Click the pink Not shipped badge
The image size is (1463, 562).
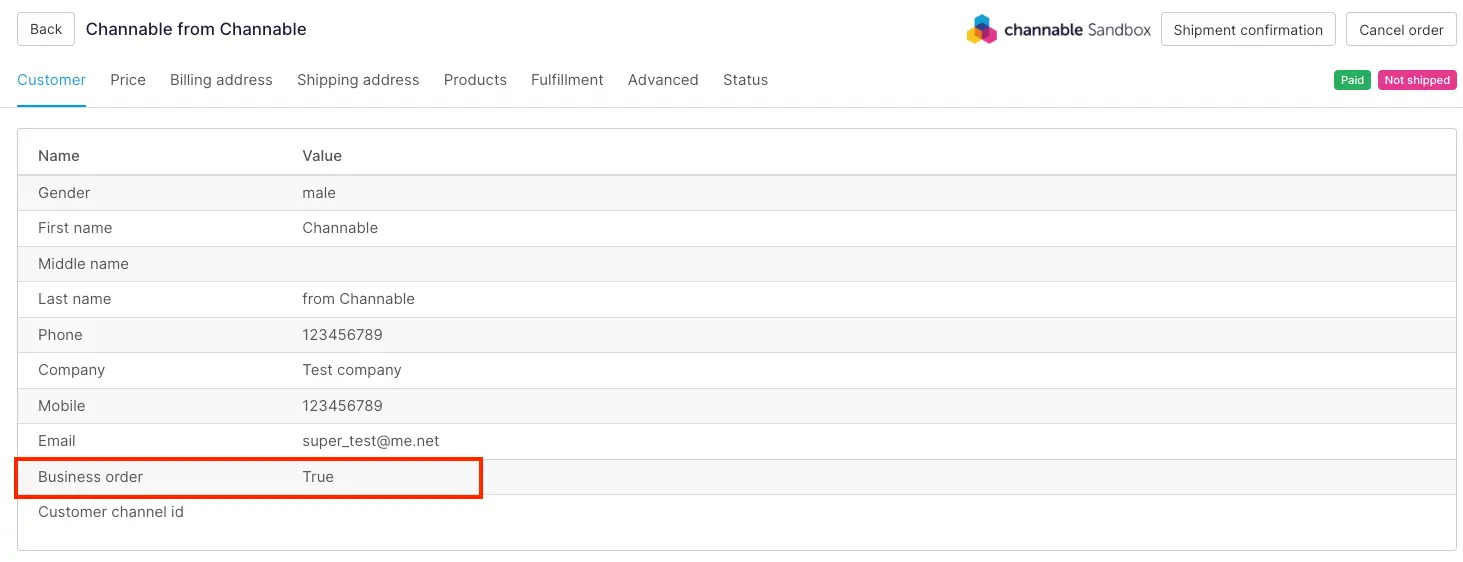[x=1417, y=80]
